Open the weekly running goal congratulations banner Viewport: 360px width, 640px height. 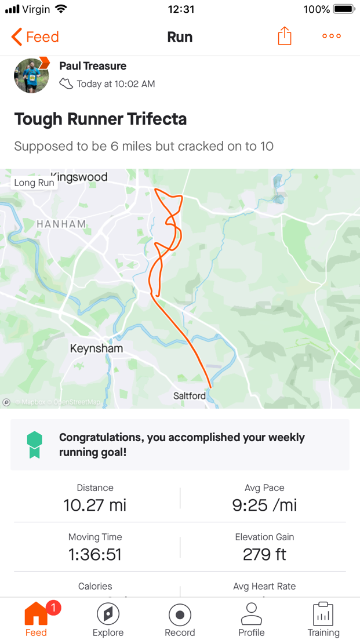tap(180, 444)
